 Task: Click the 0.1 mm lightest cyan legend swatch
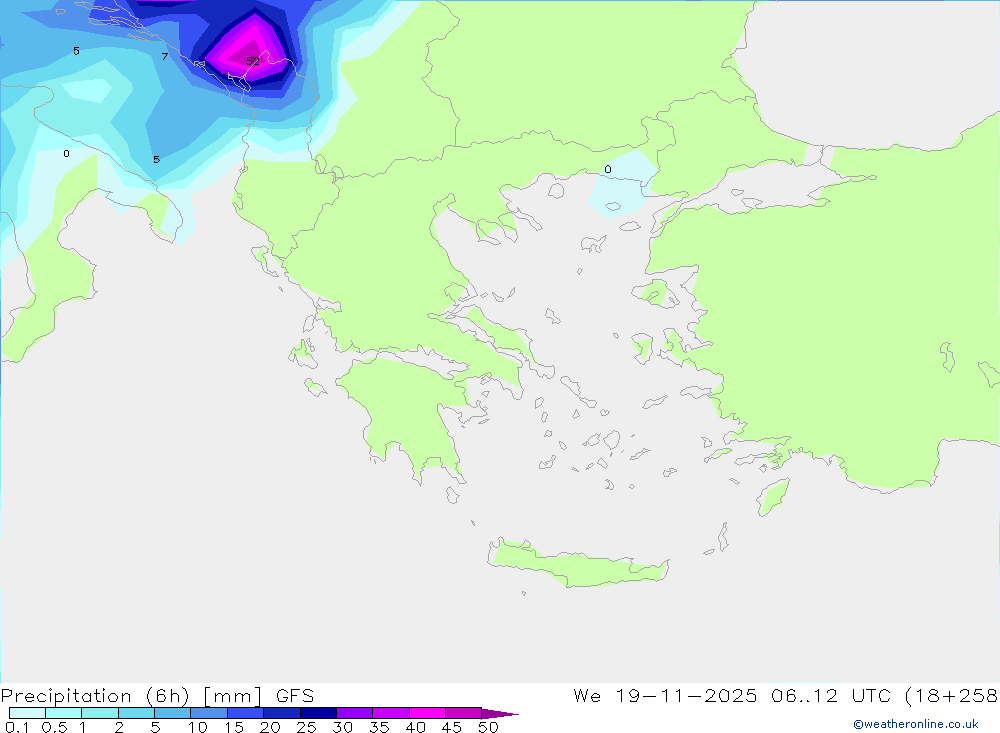(27, 713)
